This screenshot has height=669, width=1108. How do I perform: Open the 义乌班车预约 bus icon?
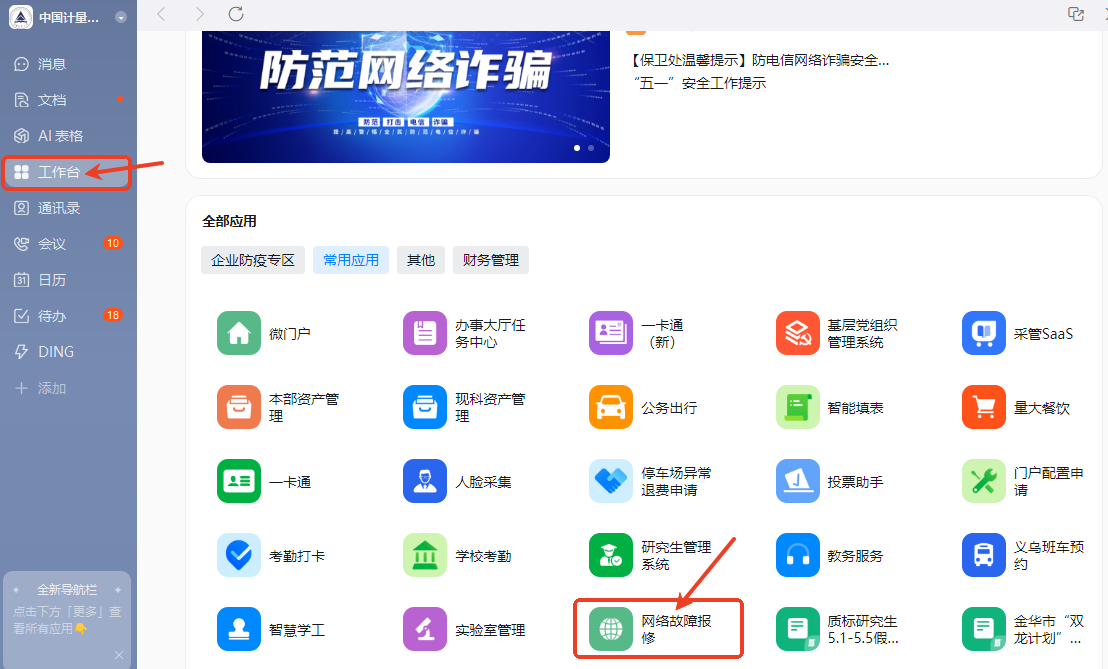(x=983, y=556)
